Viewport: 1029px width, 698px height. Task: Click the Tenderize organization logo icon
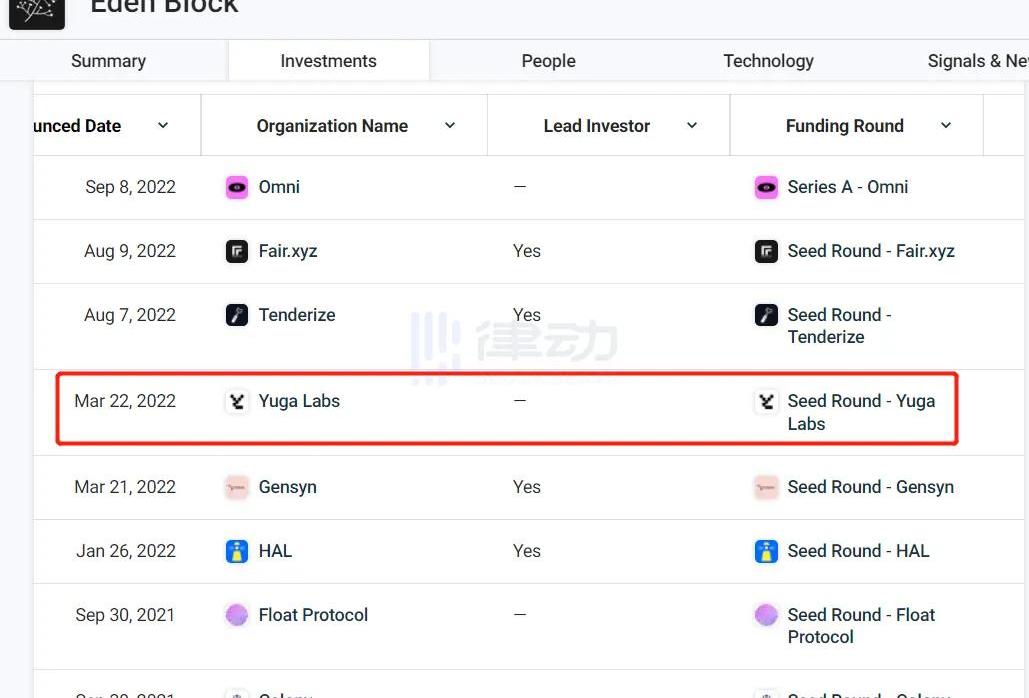pos(237,316)
